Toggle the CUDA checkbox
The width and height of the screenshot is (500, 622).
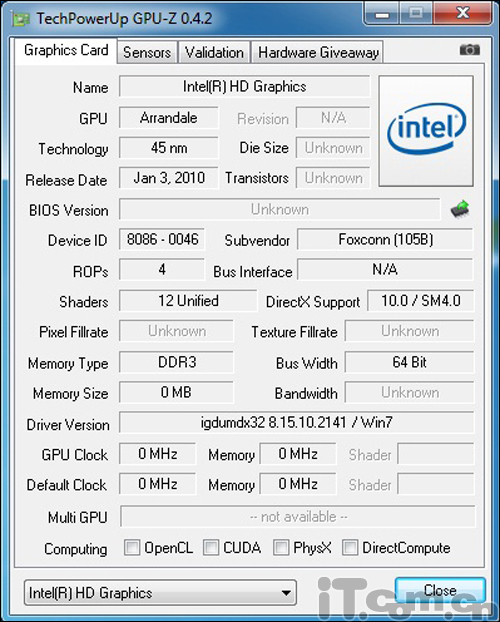coord(211,548)
